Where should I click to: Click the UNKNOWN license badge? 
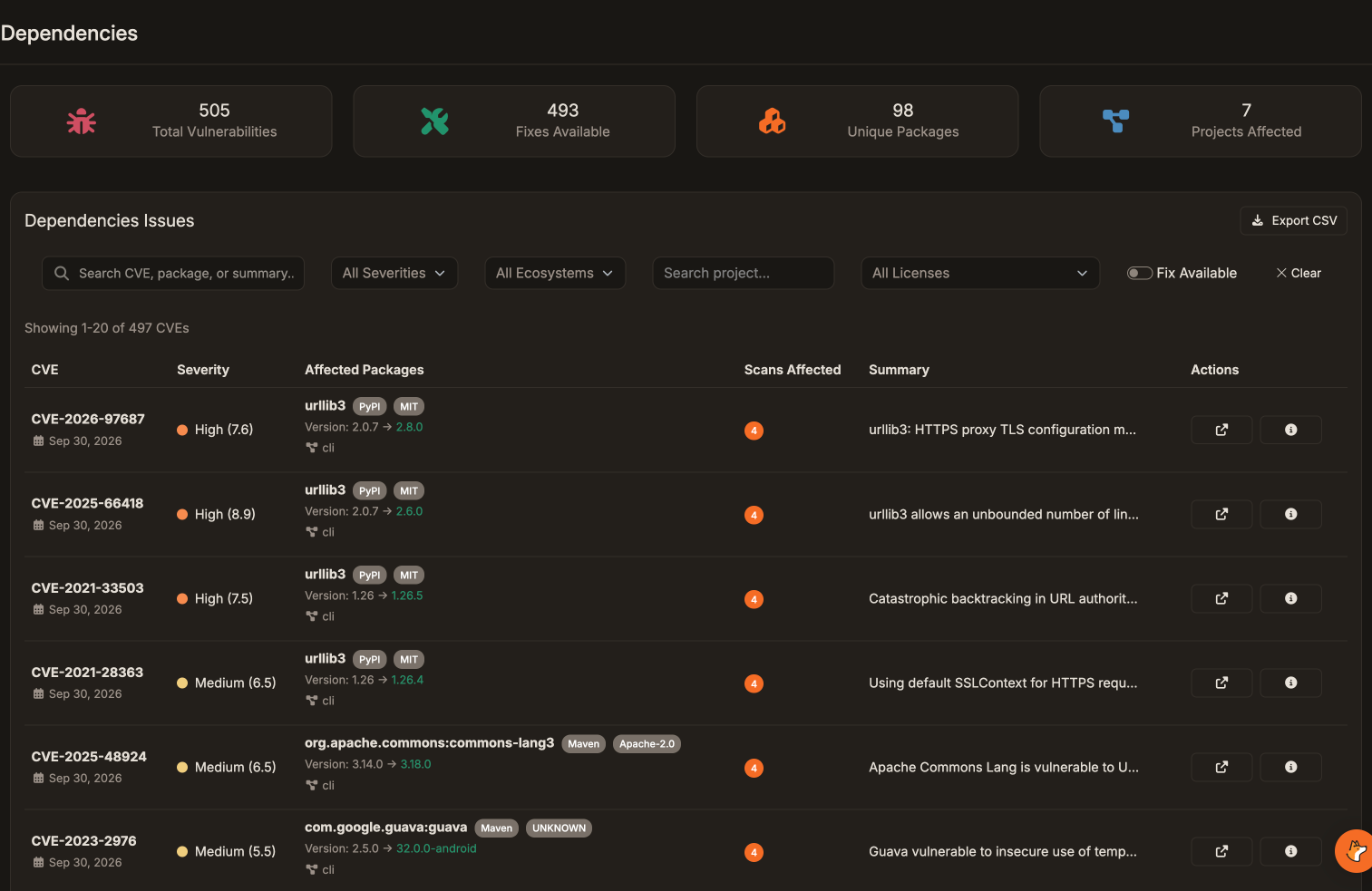pyautogui.click(x=559, y=828)
